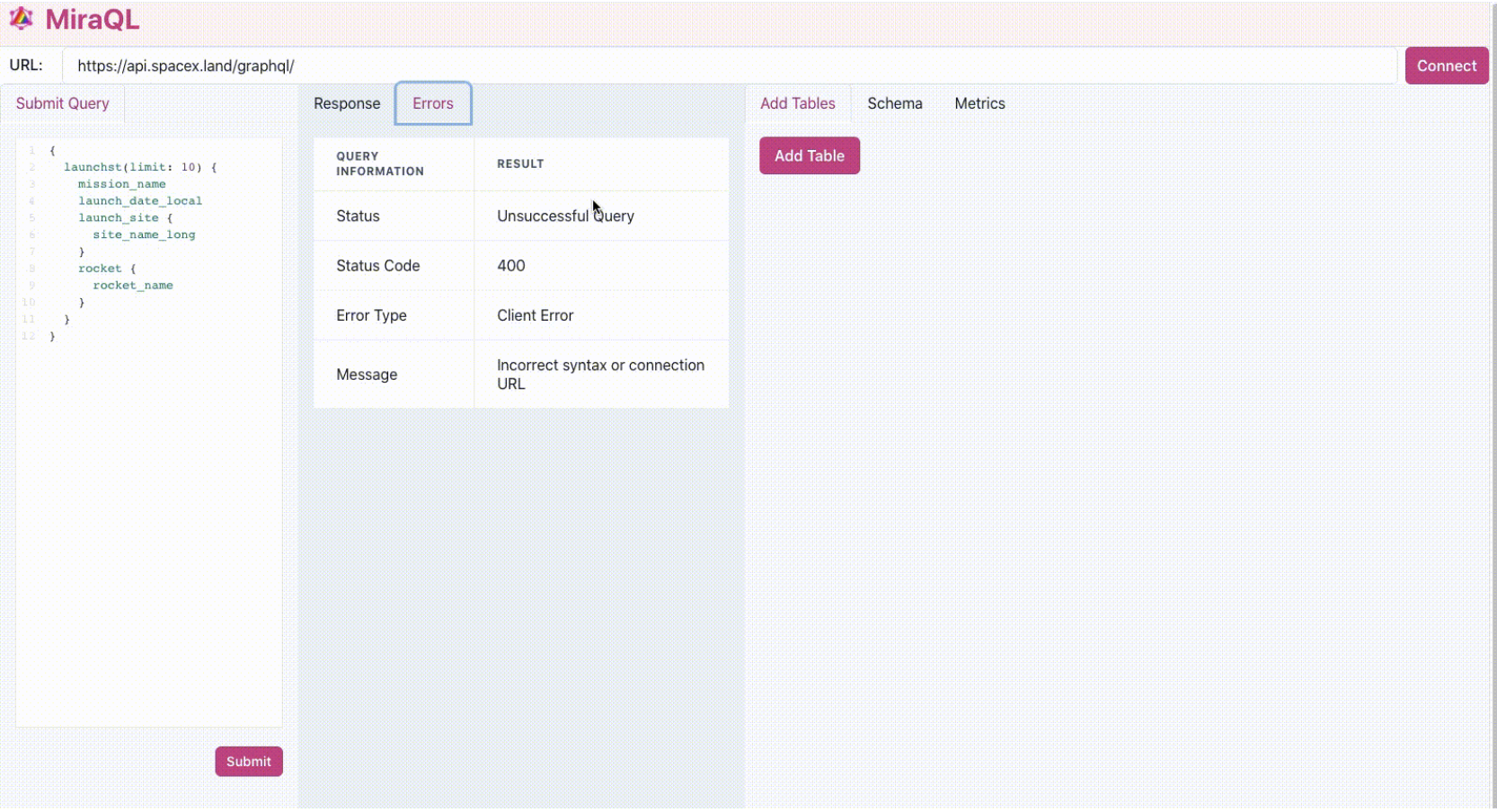The image size is (1497, 812).
Task: Submit the query with Submit button
Action: (249, 762)
